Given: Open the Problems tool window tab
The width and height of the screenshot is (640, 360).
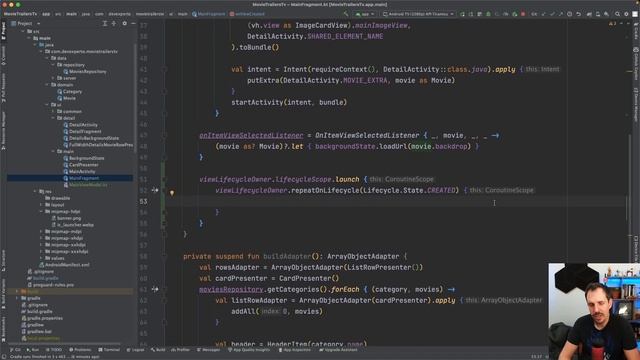Looking at the screenshot, I should pos(80,350).
